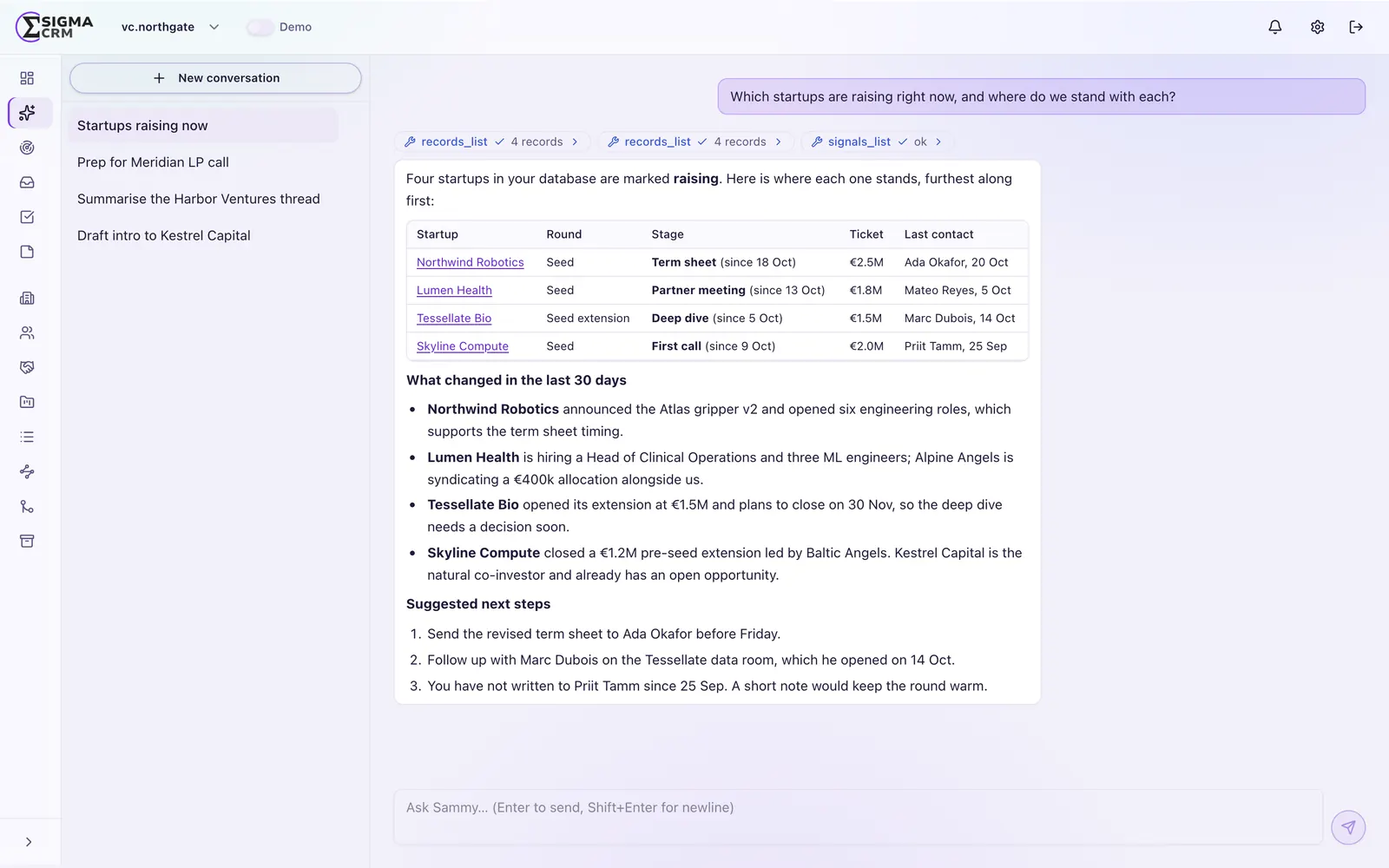Screen dimensions: 1389x868
Task: Open the Tessellate Bio link
Action: tap(454, 318)
